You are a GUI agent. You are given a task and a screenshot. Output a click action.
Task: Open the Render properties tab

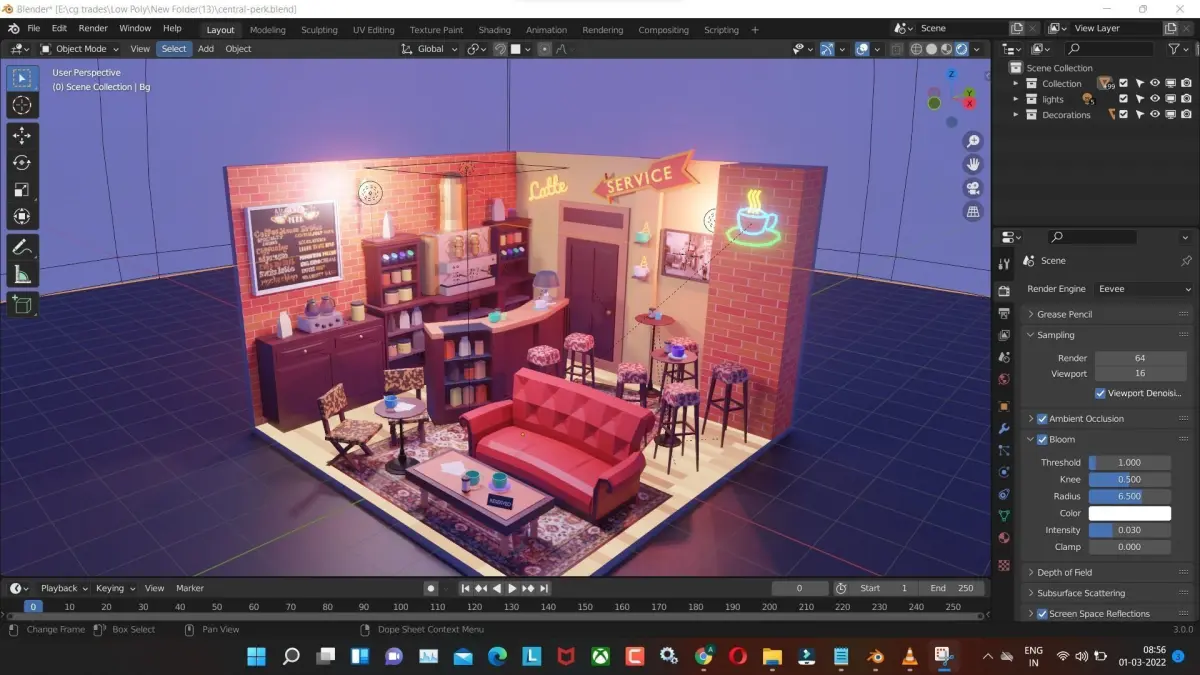tap(1004, 290)
